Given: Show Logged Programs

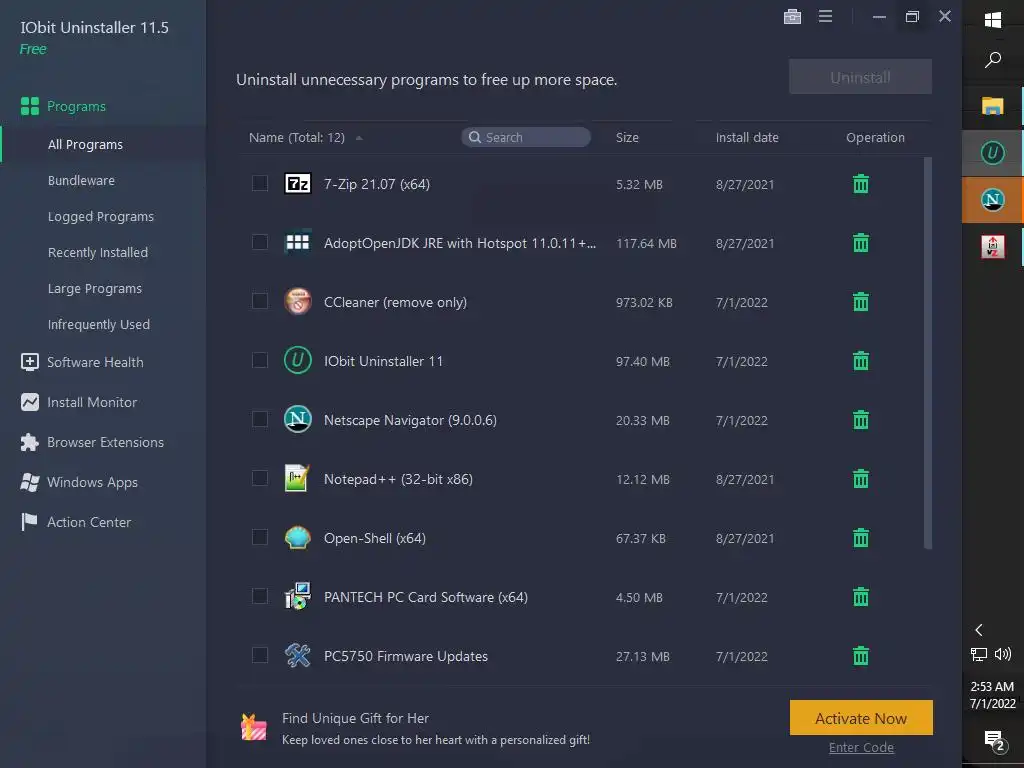Looking at the screenshot, I should pos(101,216).
